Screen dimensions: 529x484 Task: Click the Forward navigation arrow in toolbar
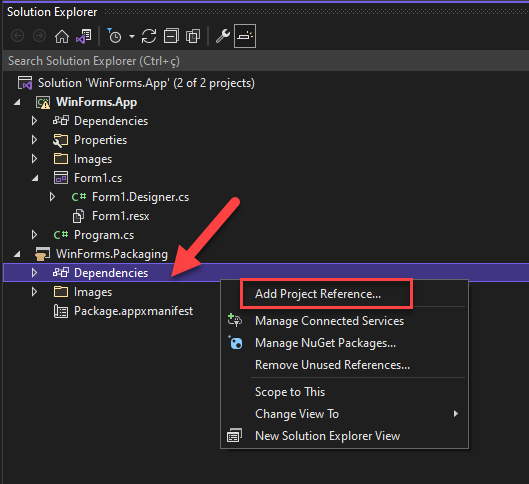(x=39, y=36)
